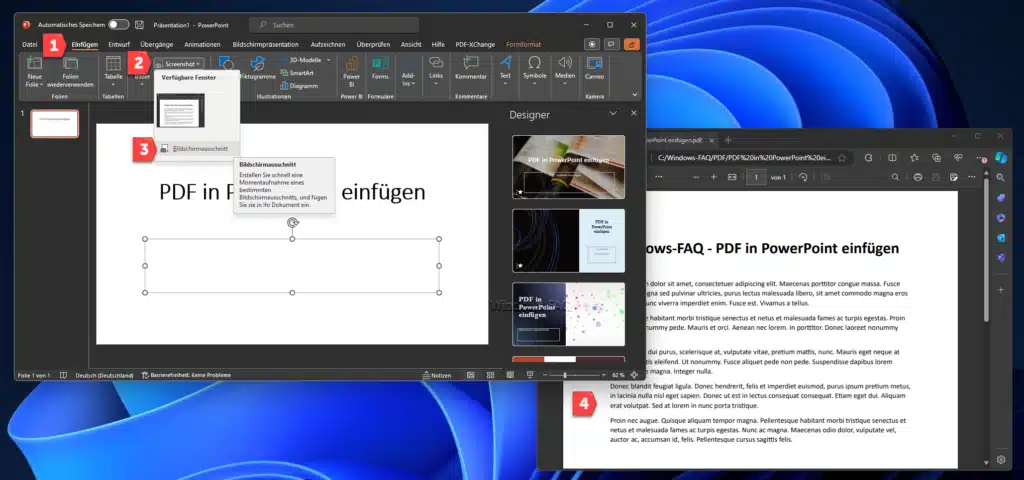Click the Forms ribbon icon
This screenshot has width=1024, height=480.
tap(380, 63)
